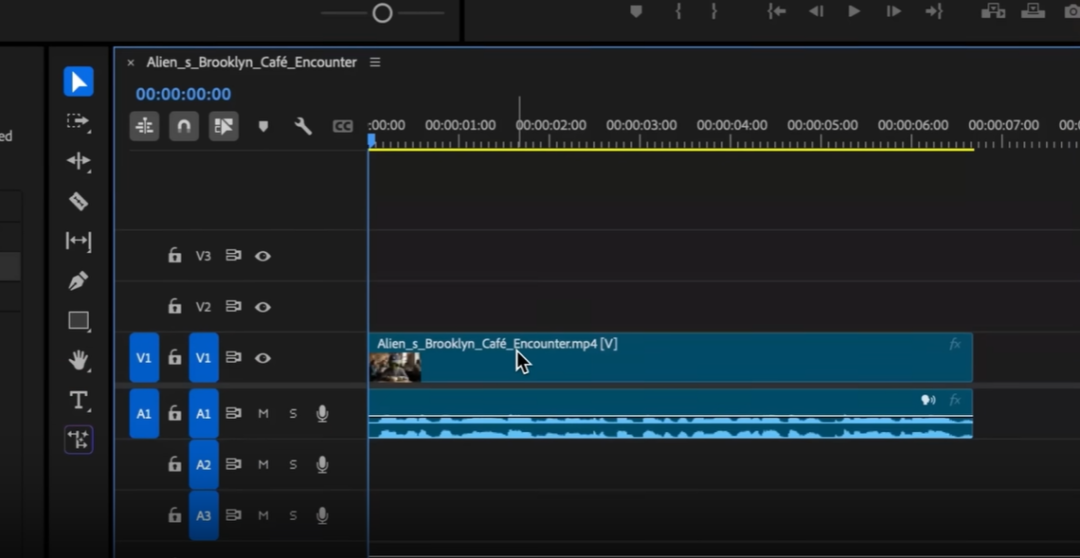Click the 00:00:04:00 mark on time ruler
The width and height of the screenshot is (1080, 558).
tap(732, 126)
